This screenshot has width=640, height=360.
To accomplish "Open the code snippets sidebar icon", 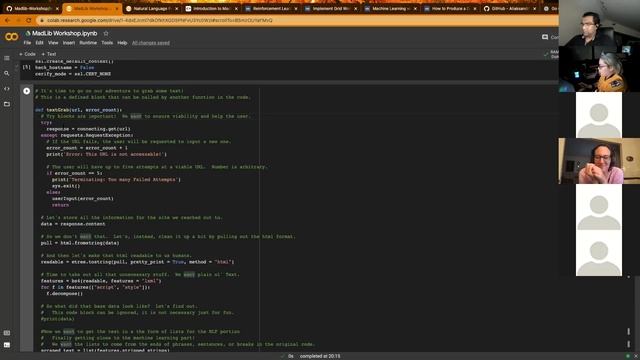I will (x=7, y=89).
